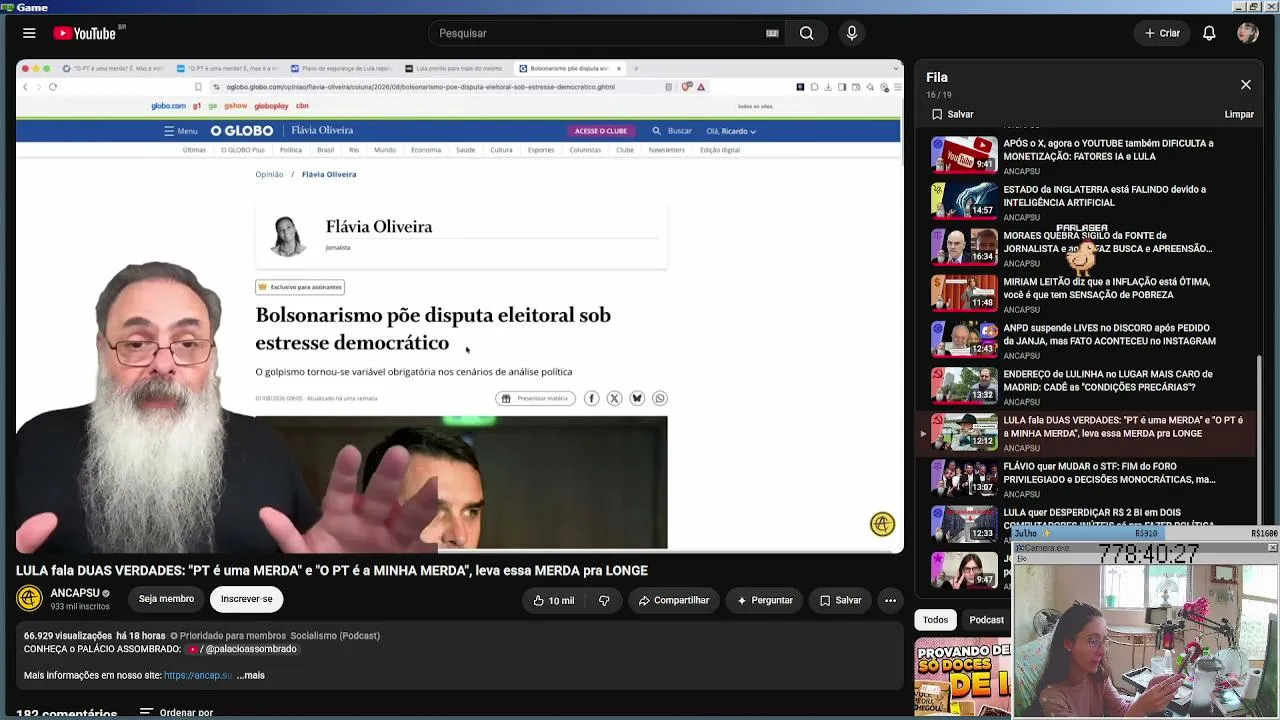This screenshot has width=1280, height=720.
Task: Expand the description with ...mais
Action: 251,675
